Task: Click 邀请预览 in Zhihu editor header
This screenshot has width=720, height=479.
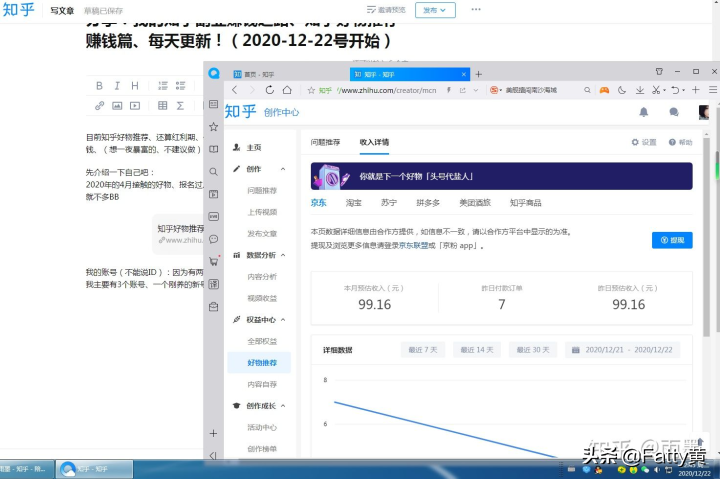Action: click(386, 10)
